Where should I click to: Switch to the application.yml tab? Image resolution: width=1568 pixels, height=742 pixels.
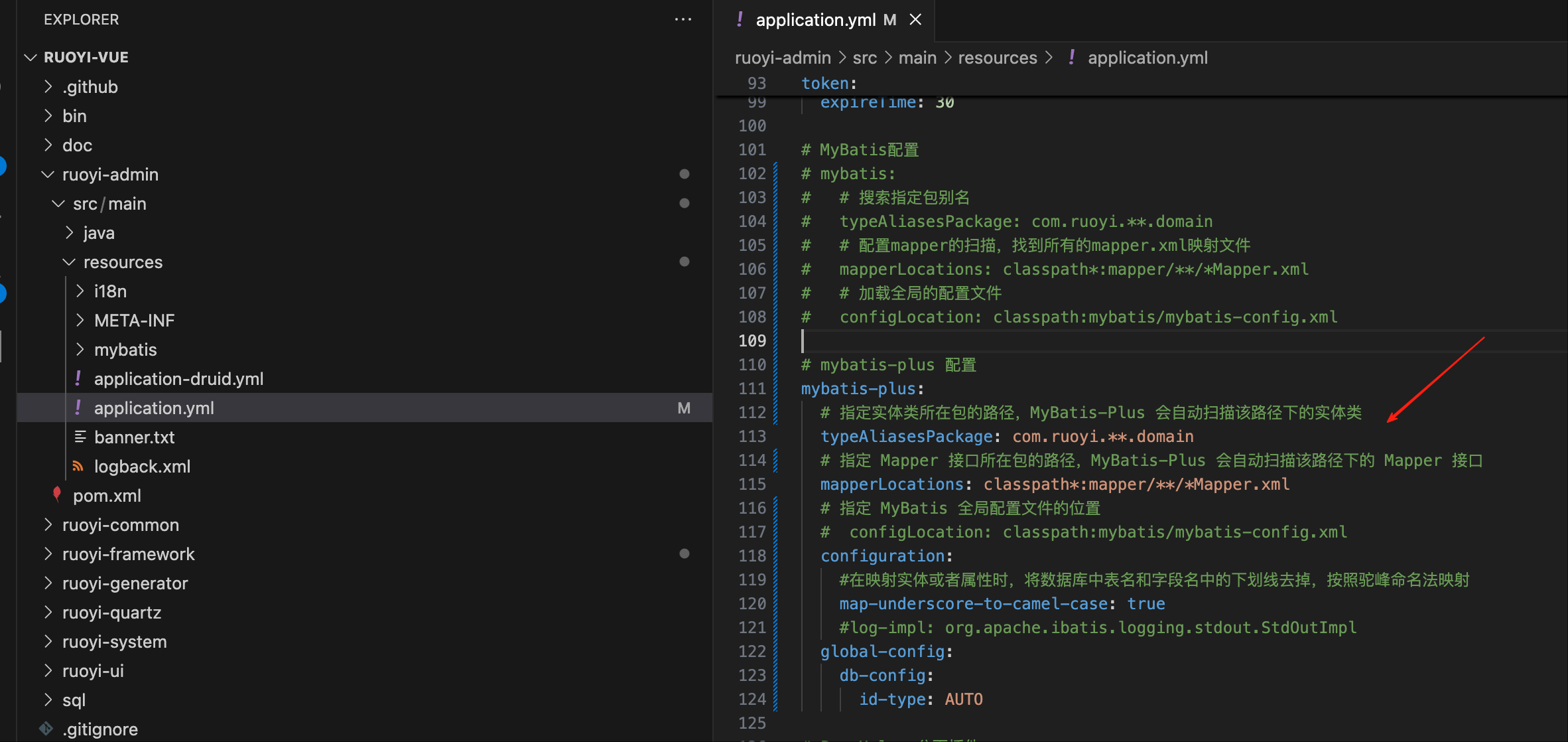click(x=815, y=20)
